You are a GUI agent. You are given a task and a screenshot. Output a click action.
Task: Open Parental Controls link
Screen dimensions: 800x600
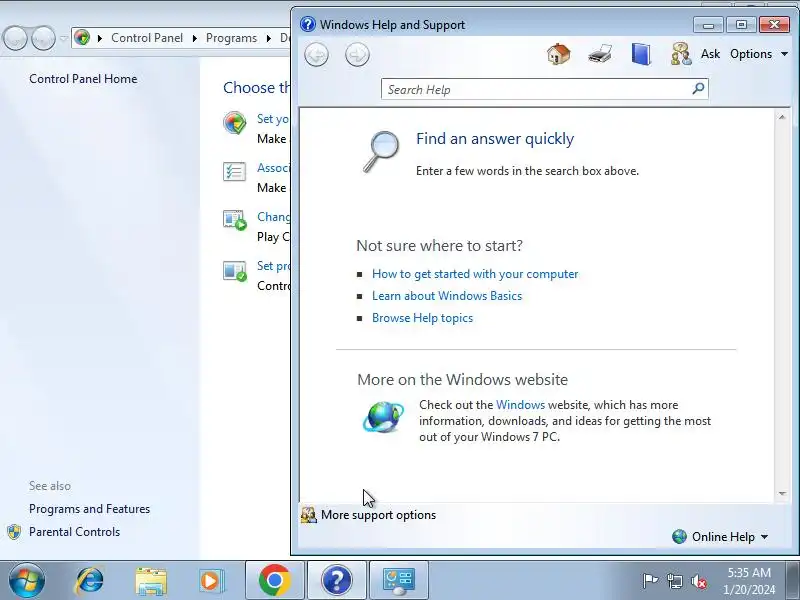pyautogui.click(x=74, y=532)
